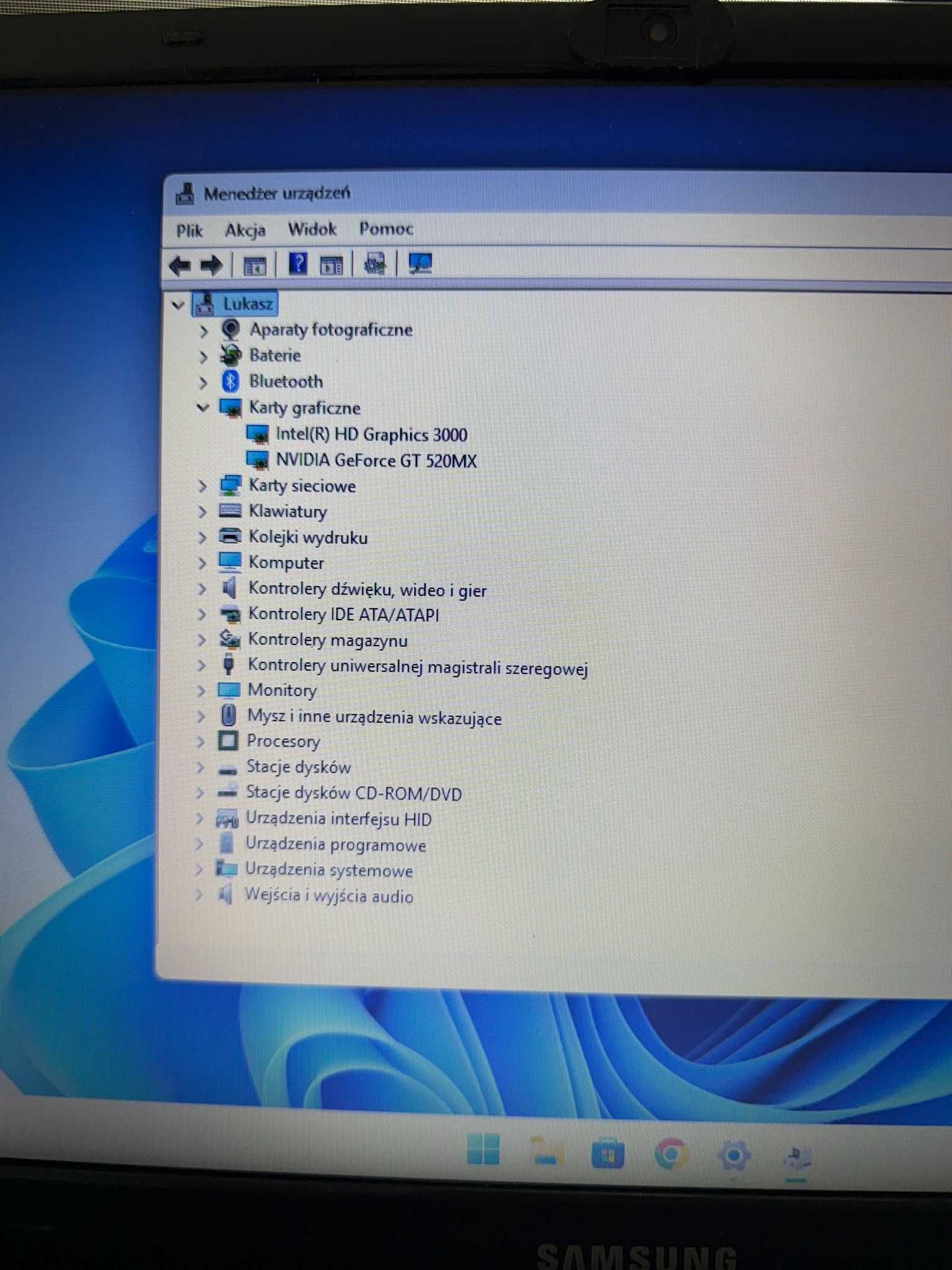Select Urządzenia programowe label
The height and width of the screenshot is (1270, 952).
(x=336, y=845)
